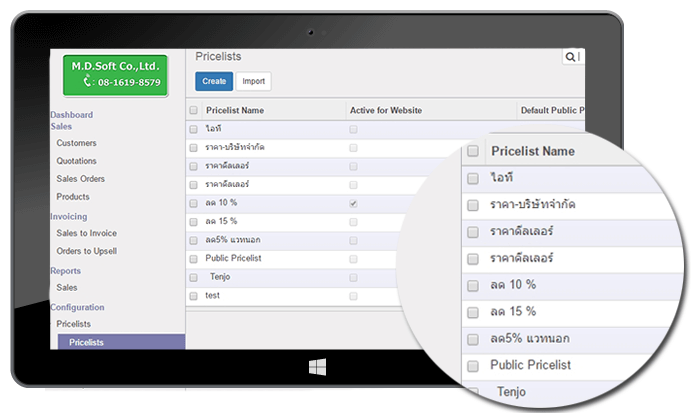Open Sales to Invoice in the sidebar
The height and width of the screenshot is (413, 692).
point(86,233)
